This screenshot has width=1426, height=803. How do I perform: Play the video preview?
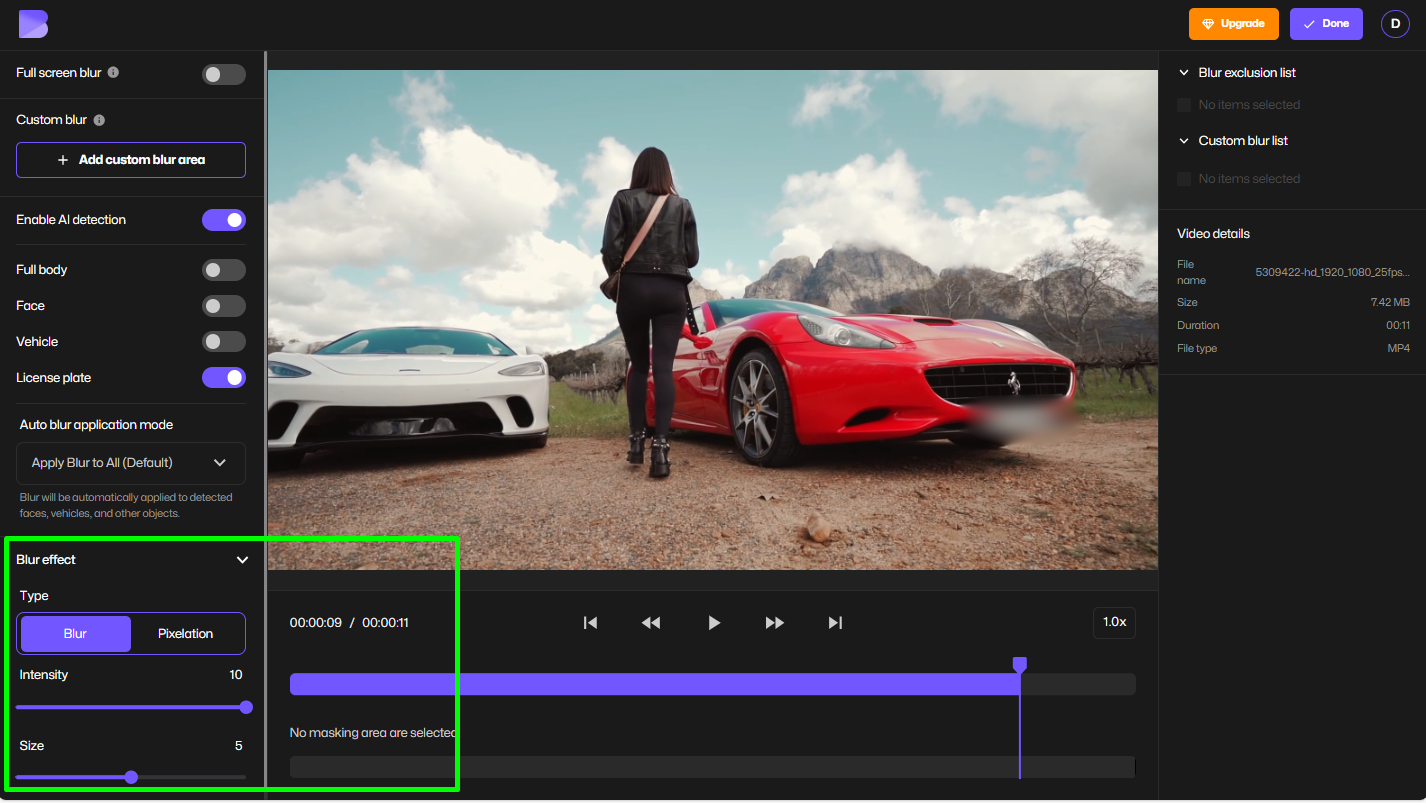click(x=714, y=622)
